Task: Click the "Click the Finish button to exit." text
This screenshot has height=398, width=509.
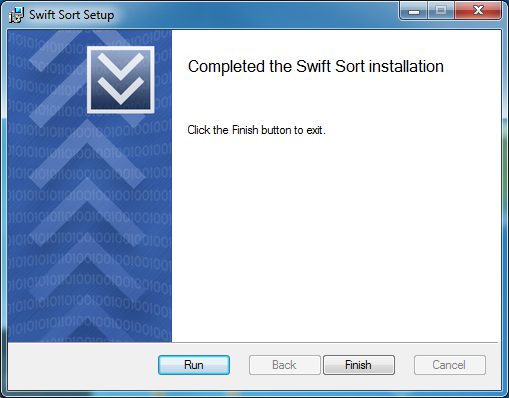Action: pos(256,130)
